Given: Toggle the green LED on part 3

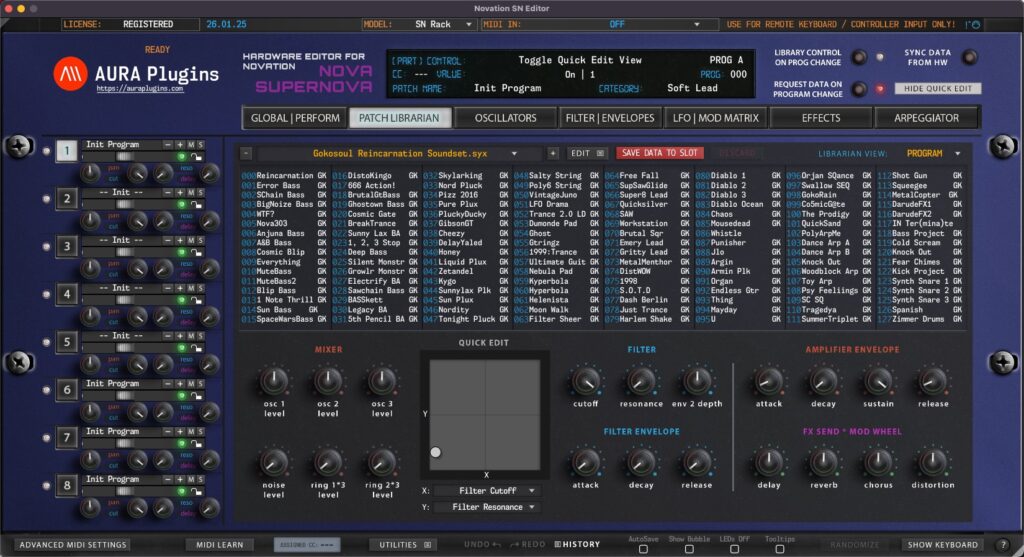Looking at the screenshot, I should tap(182, 252).
